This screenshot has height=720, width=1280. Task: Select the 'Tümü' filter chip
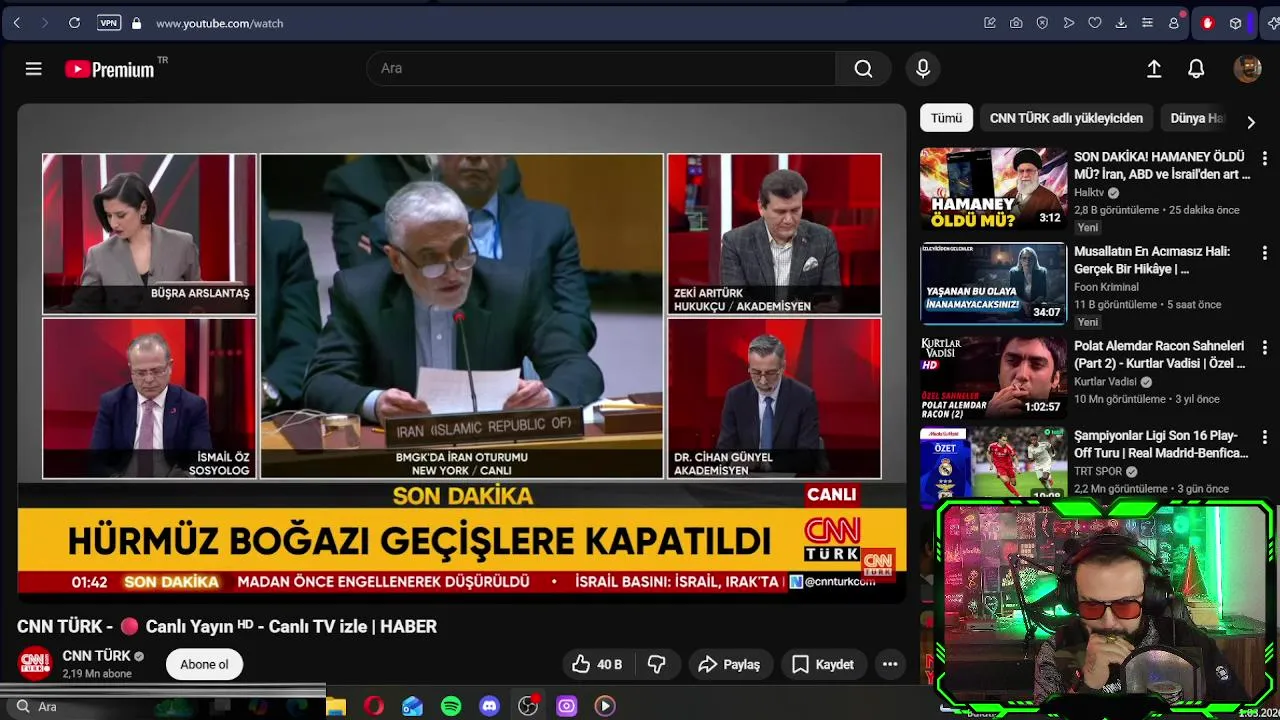[946, 118]
